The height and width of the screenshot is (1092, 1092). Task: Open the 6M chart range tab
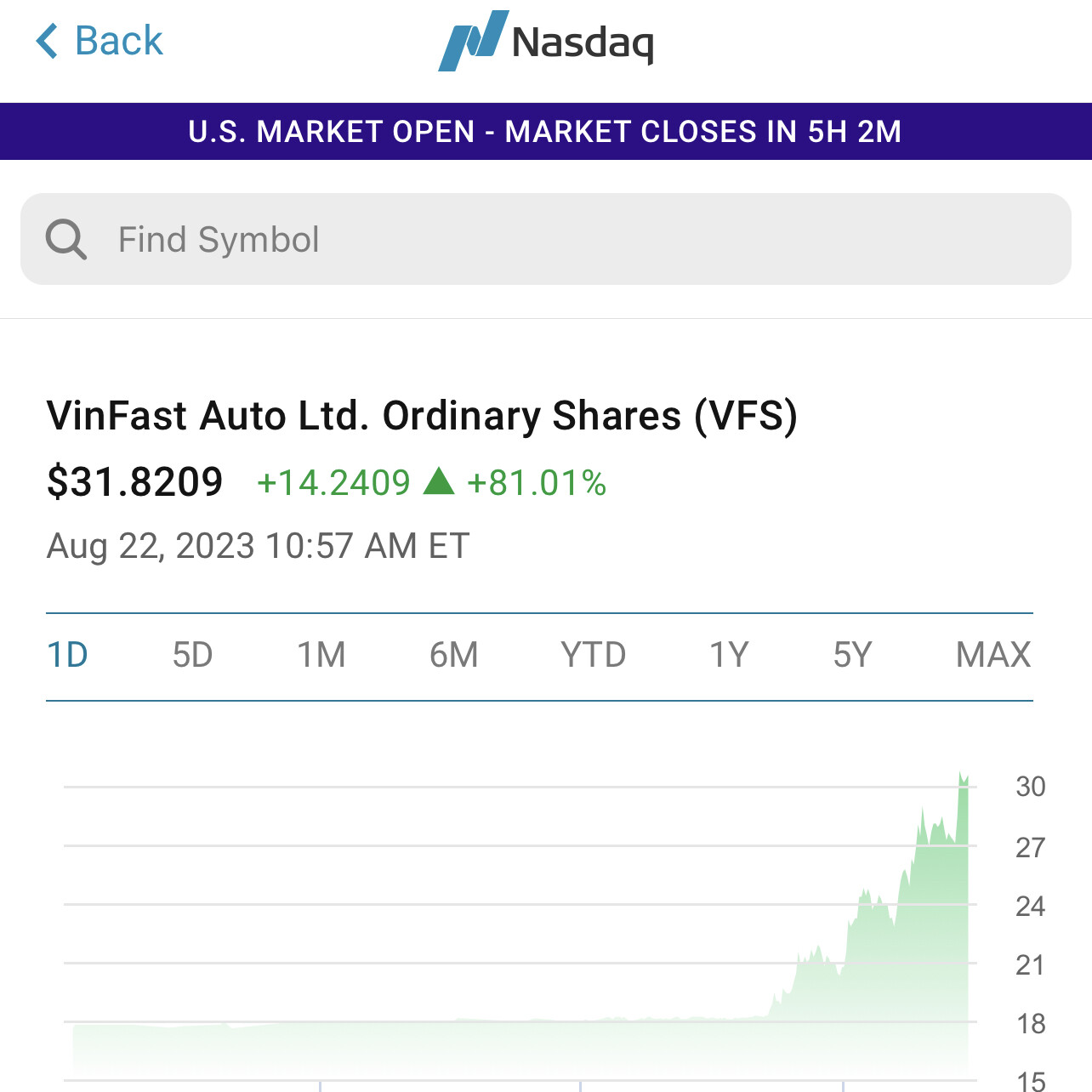pos(454,656)
